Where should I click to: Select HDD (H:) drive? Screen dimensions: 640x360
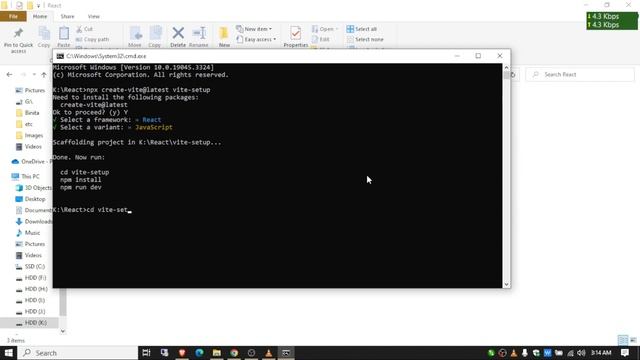(x=31, y=289)
